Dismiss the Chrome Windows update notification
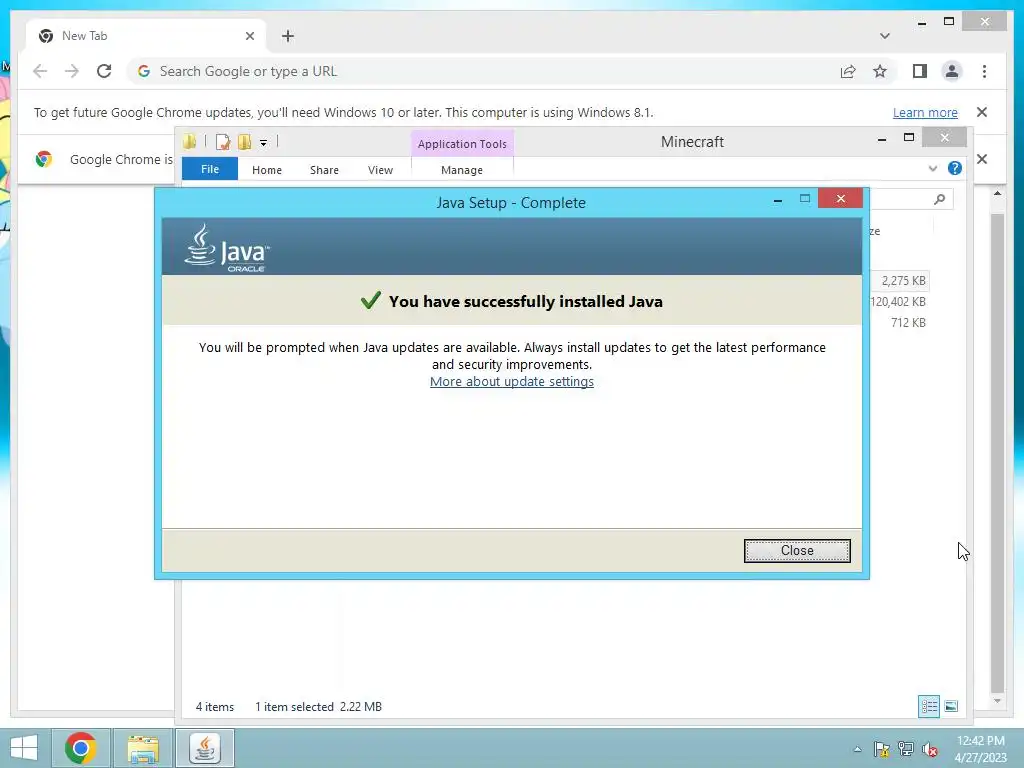Screen dimensions: 1024x768 [x=982, y=112]
